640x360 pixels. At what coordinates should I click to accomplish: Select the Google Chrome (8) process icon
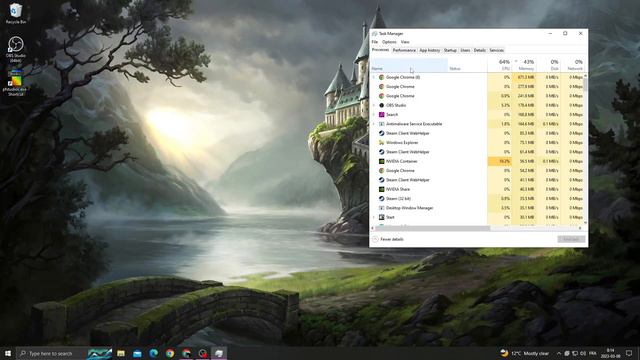pos(381,77)
